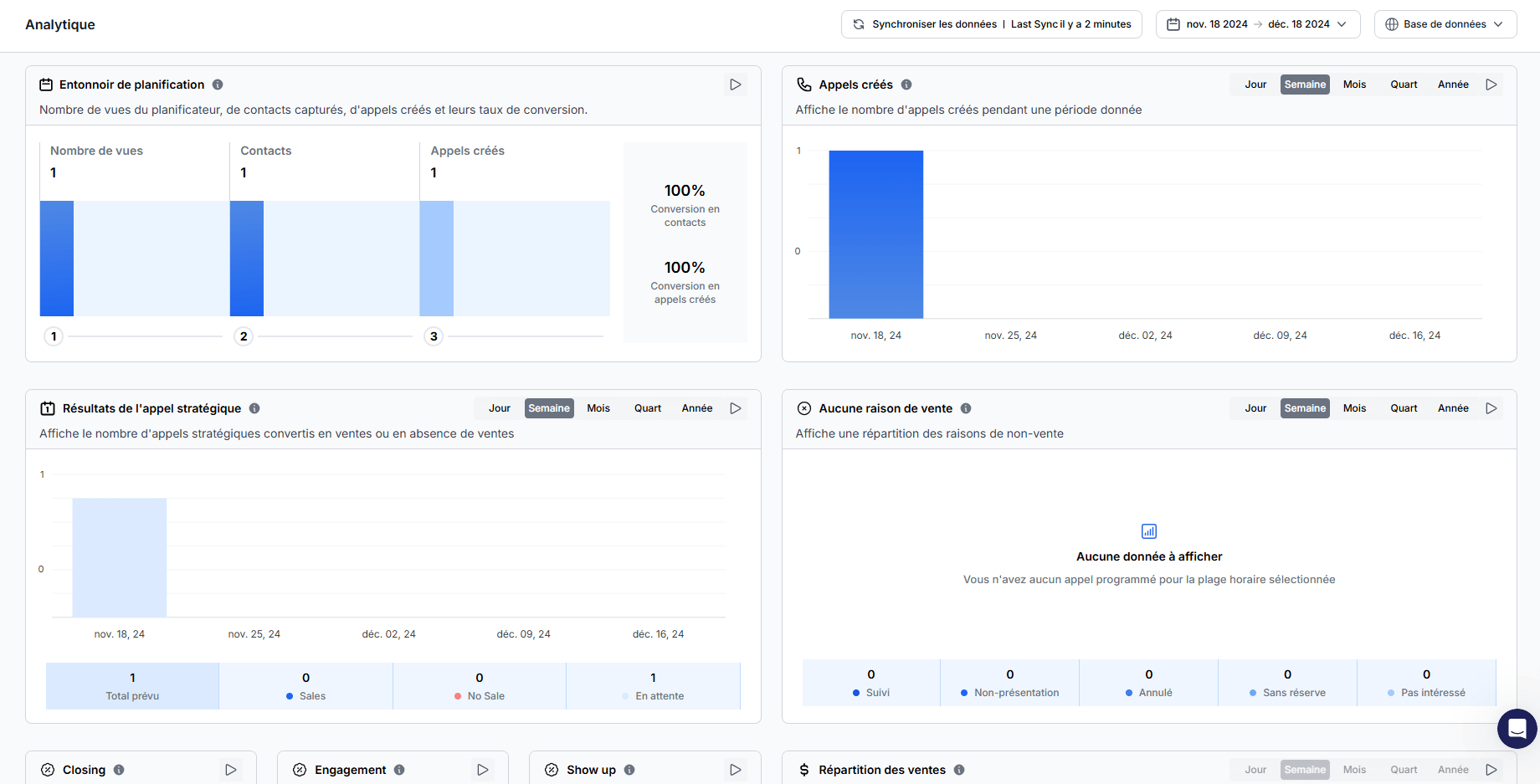This screenshot has height=784, width=1540.
Task: Click the blue Sales legend dot
Action: tap(290, 696)
